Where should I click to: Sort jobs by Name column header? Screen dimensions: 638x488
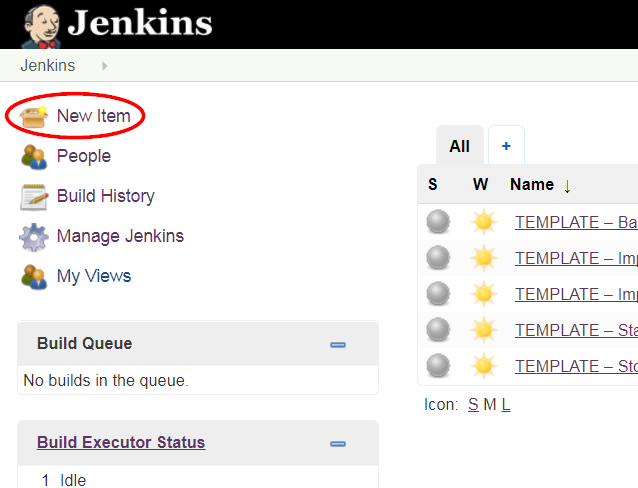click(x=532, y=184)
